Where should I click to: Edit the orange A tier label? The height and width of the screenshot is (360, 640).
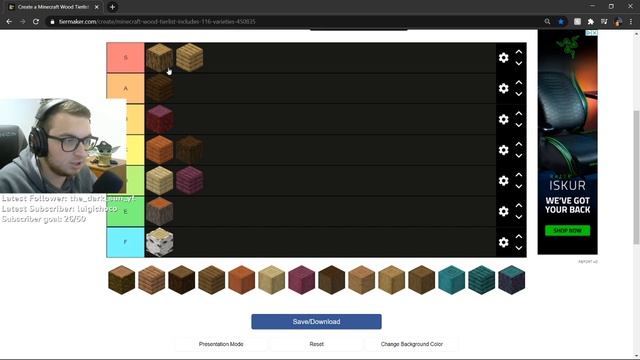tap(125, 88)
